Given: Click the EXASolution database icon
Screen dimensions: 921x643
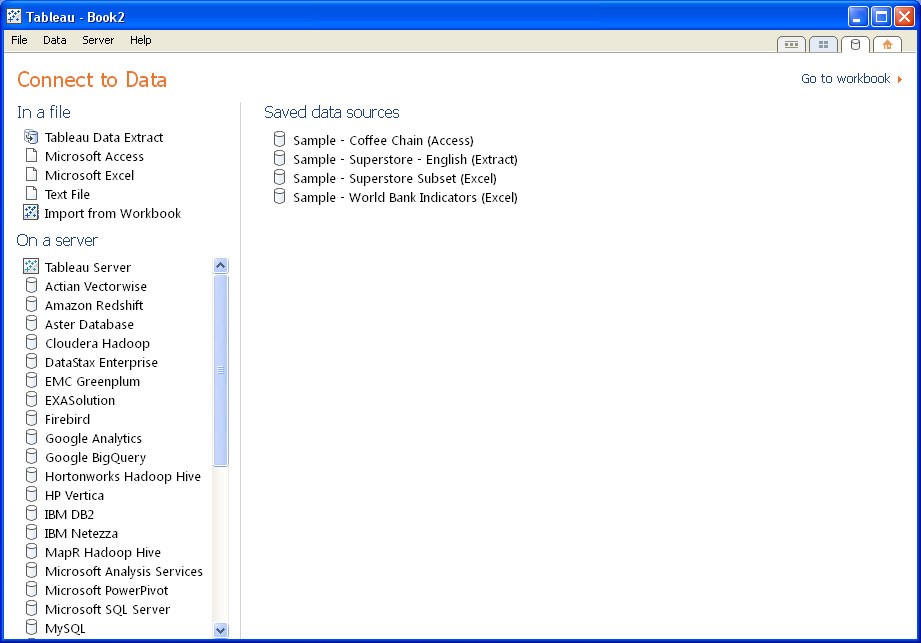Looking at the screenshot, I should (32, 399).
